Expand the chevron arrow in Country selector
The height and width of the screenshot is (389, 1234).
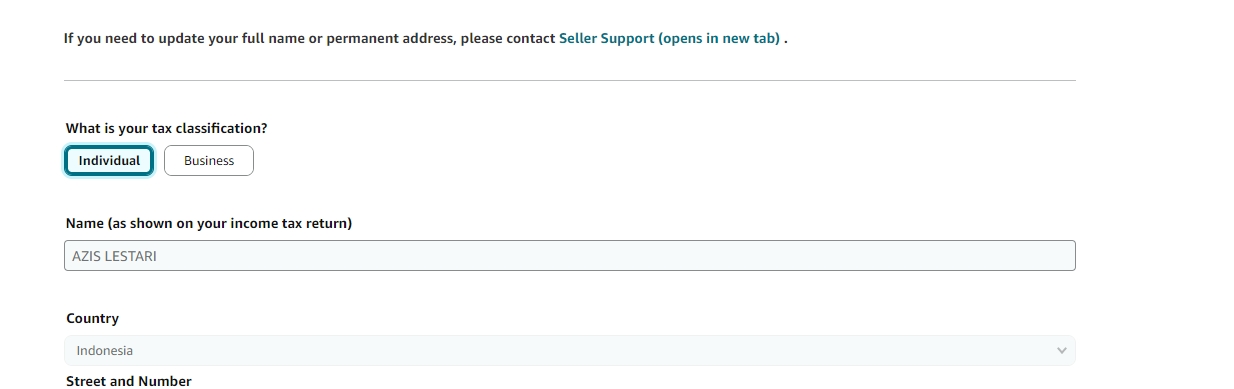[1061, 351]
